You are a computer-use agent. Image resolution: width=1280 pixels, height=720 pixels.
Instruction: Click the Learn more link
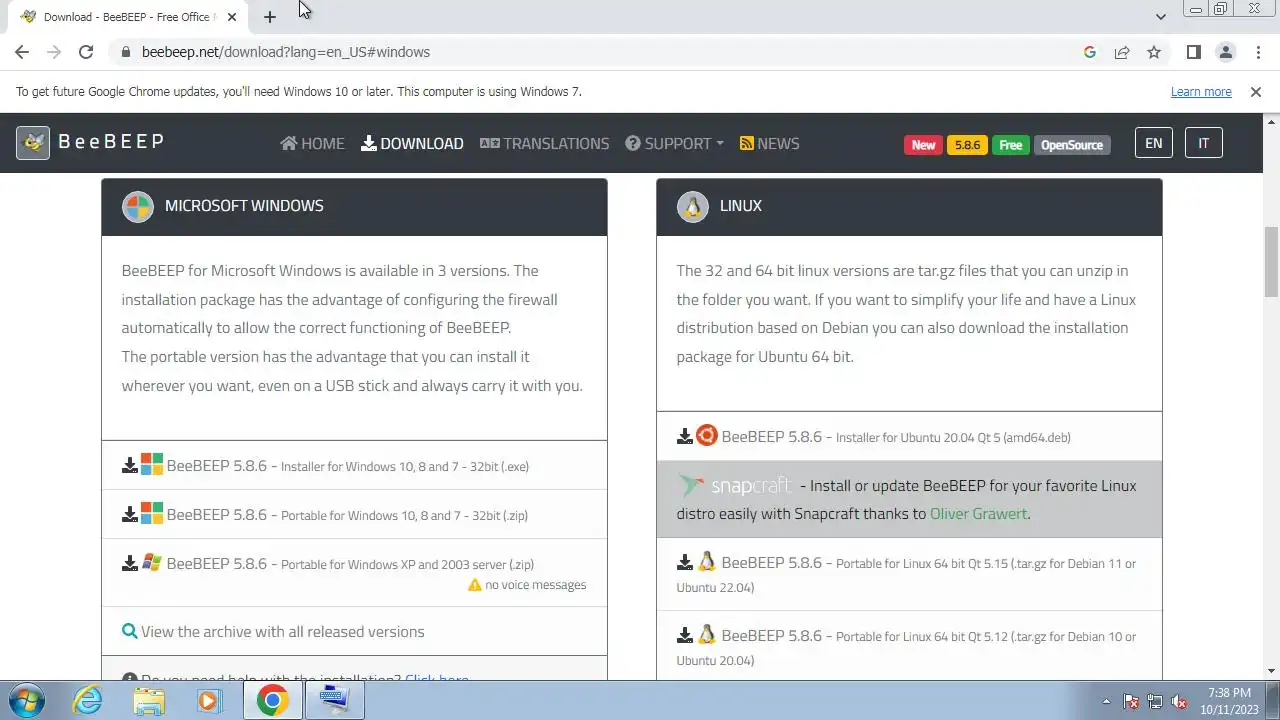point(1201,92)
